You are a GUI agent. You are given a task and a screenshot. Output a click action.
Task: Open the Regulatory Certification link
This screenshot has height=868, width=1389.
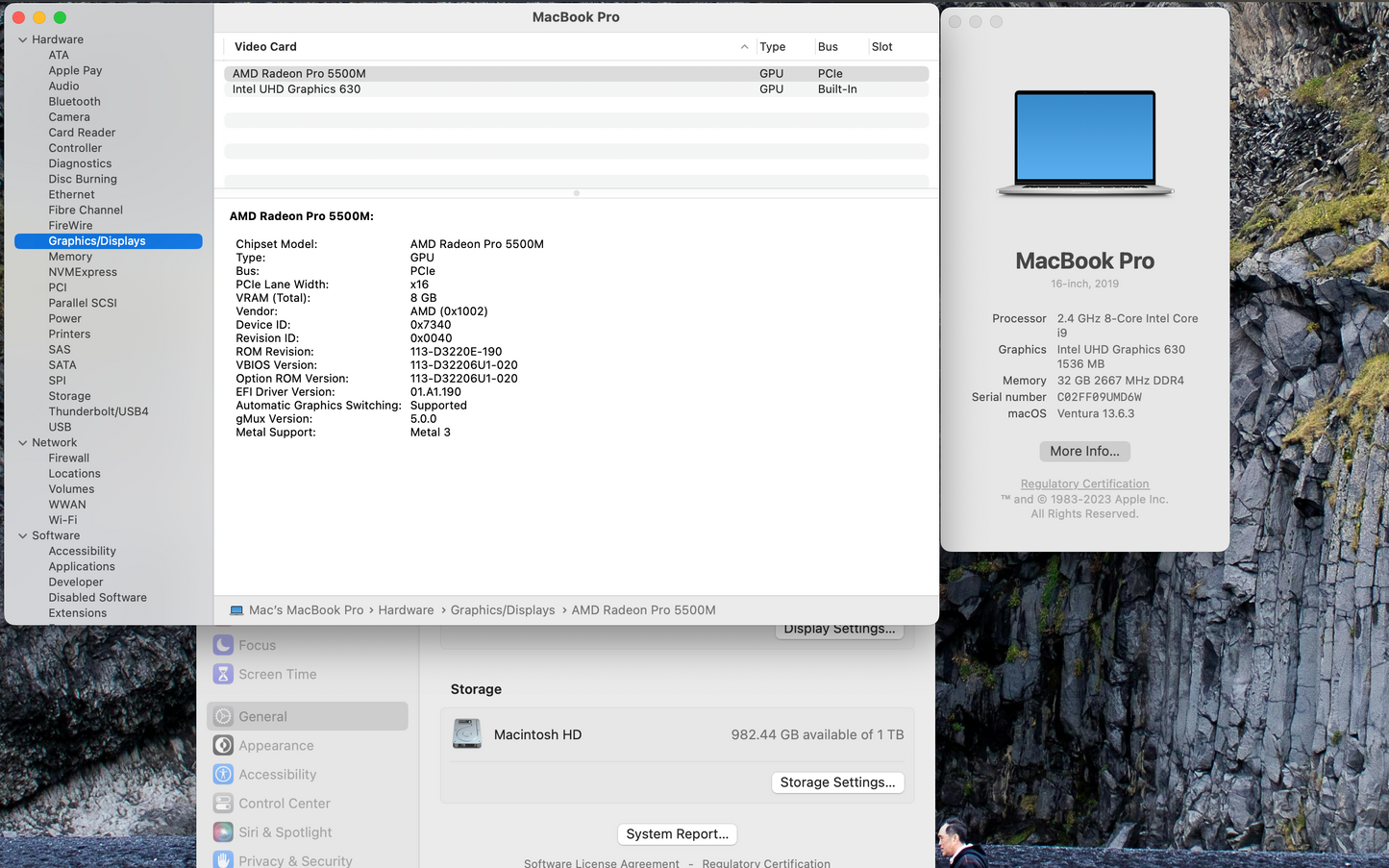1084,484
